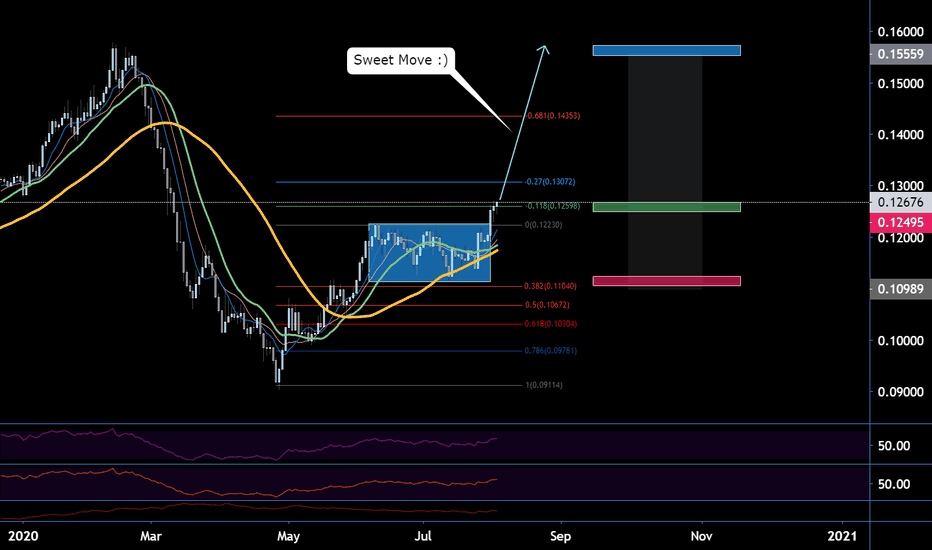
Task: Select the 0.10989 price label
Action: click(900, 289)
